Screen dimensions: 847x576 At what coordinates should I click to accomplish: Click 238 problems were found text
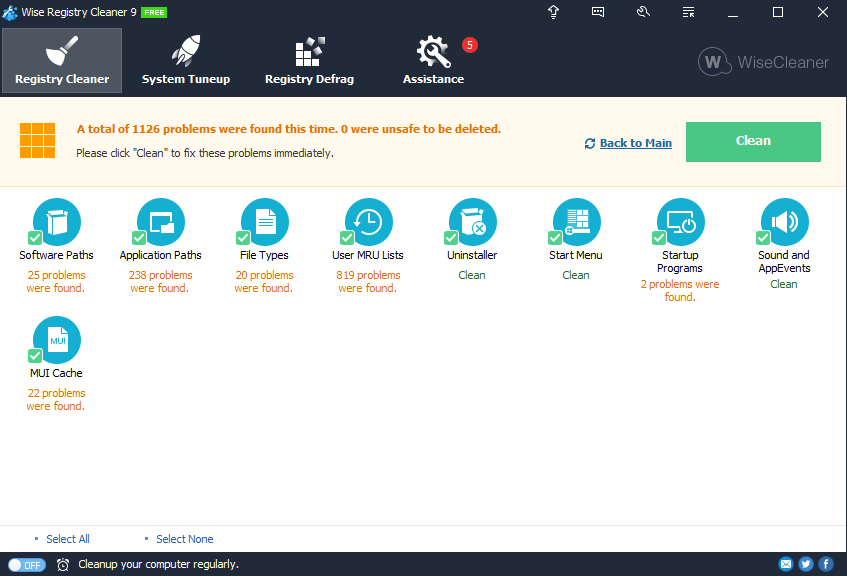pyautogui.click(x=160, y=282)
